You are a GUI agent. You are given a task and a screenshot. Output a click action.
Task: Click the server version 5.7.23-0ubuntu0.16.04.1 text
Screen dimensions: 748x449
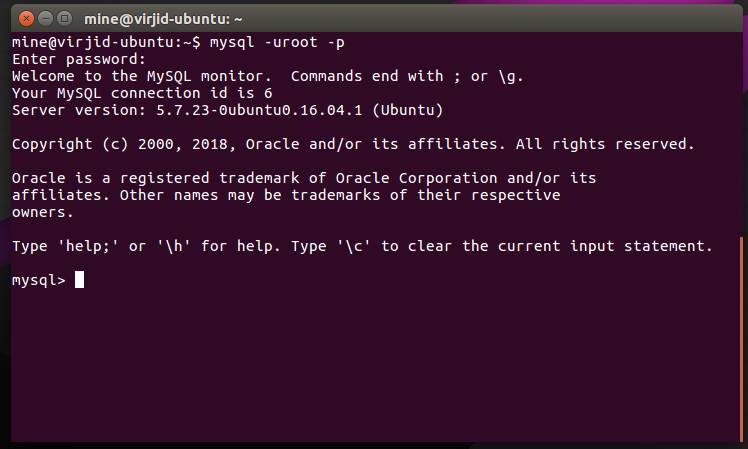click(x=259, y=110)
